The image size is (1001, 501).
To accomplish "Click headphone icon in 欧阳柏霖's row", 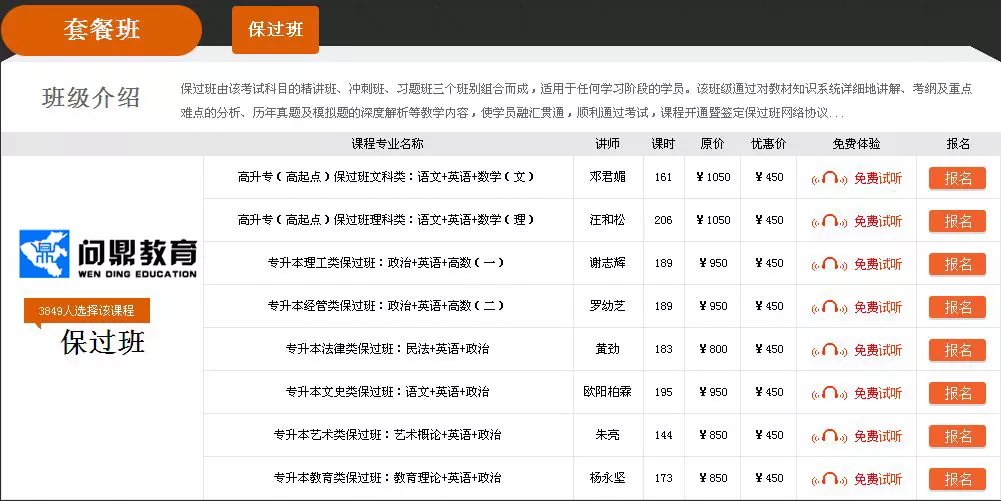I will coord(829,393).
